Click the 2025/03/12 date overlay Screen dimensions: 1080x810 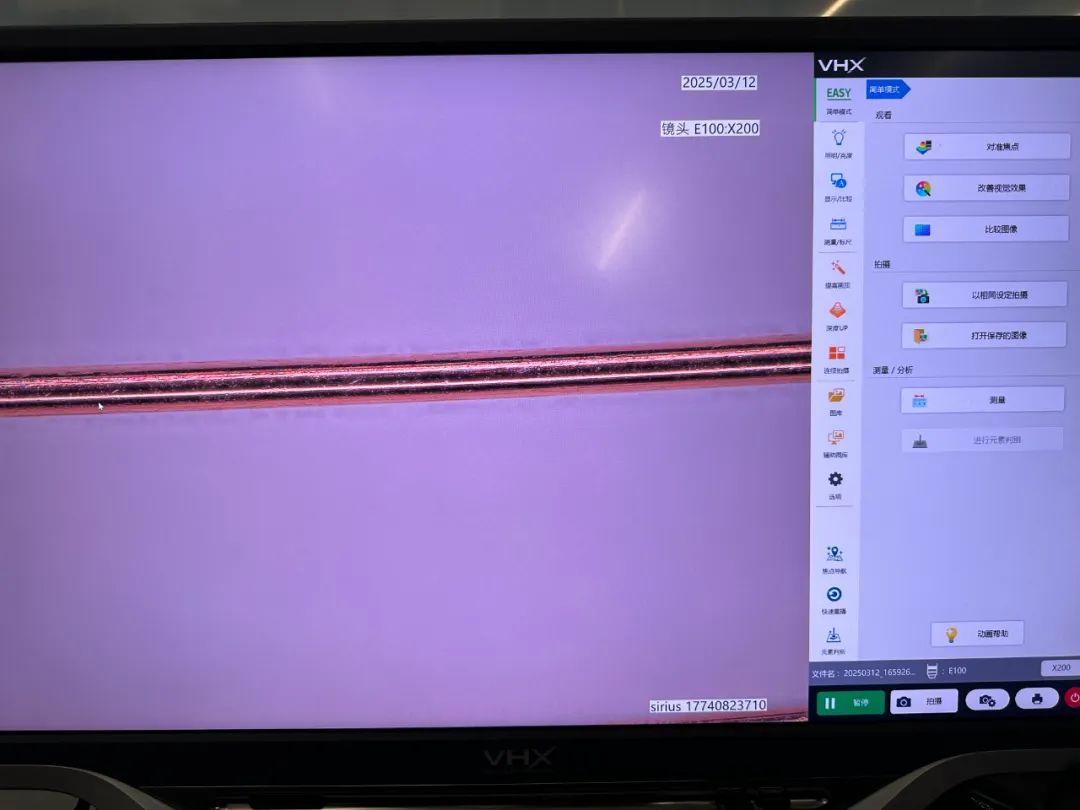click(x=719, y=83)
